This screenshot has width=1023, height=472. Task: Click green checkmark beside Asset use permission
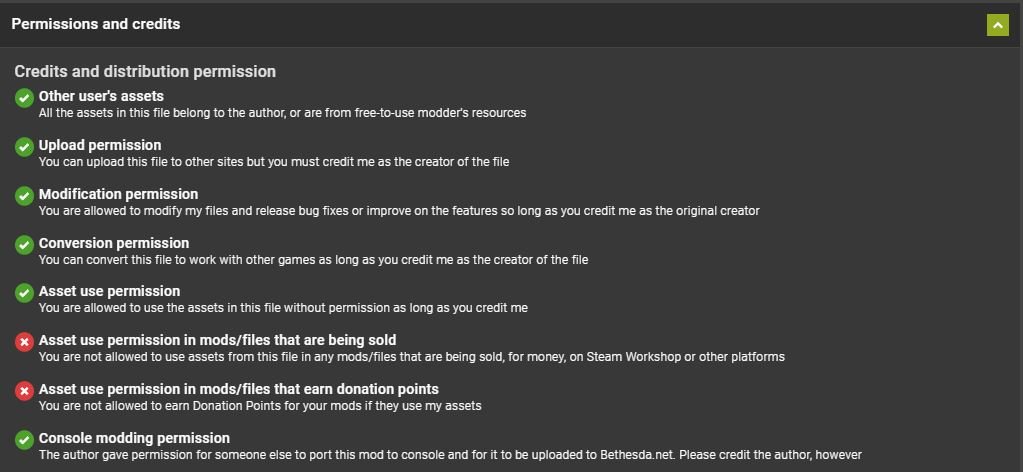pyautogui.click(x=24, y=293)
